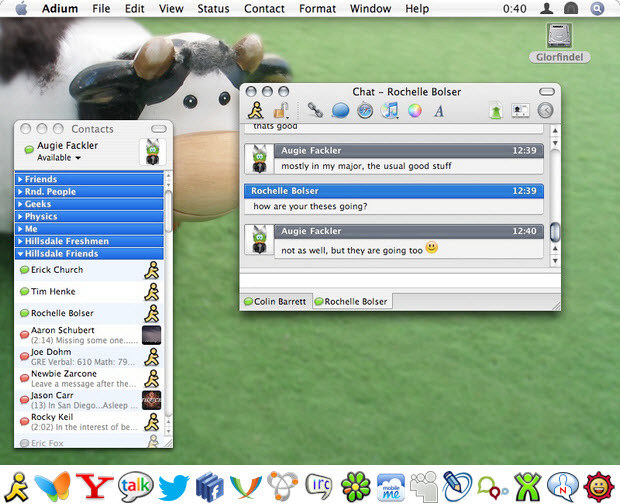Select contact Tim Henke

click(x=89, y=292)
